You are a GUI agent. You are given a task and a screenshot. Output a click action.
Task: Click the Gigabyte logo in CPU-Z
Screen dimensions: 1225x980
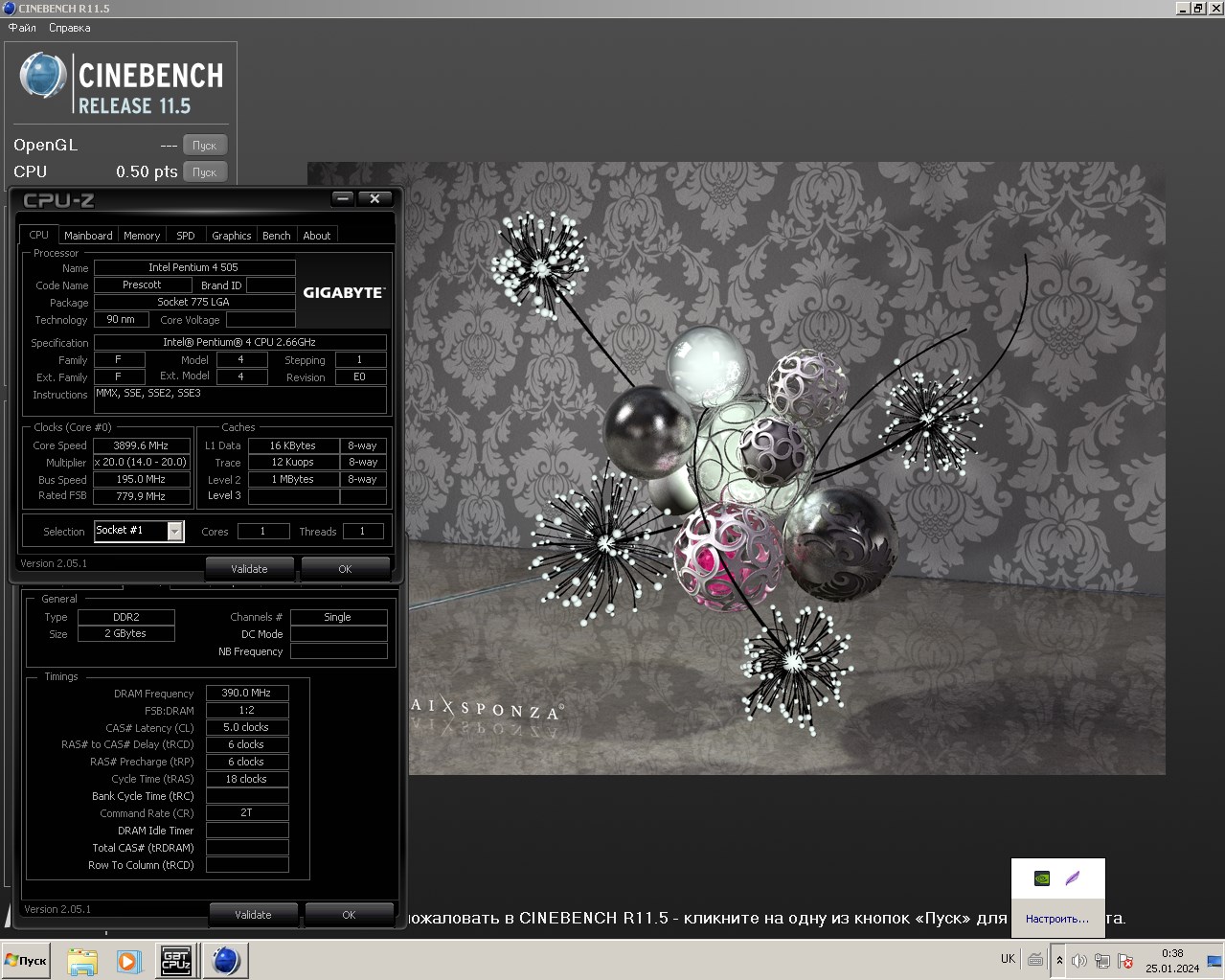click(x=344, y=292)
